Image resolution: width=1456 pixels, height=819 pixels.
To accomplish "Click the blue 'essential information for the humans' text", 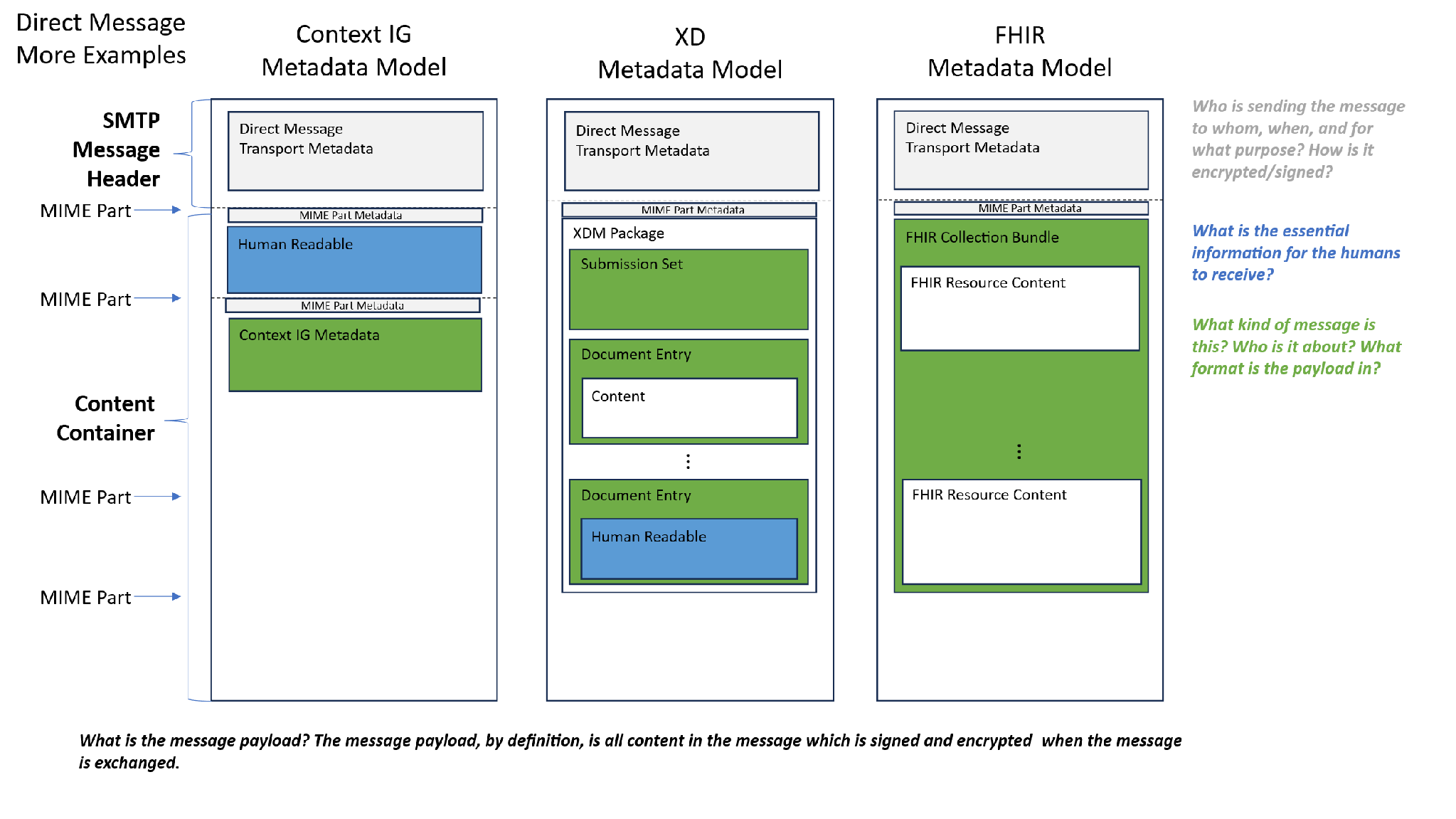I will pyautogui.click(x=1296, y=253).
